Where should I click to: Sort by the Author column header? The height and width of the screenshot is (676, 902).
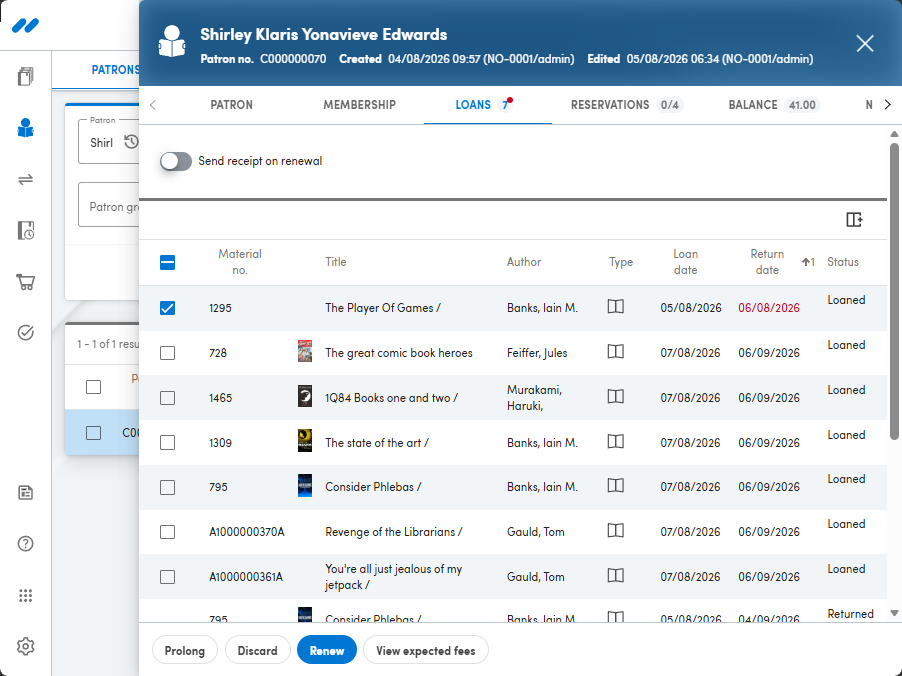coord(523,262)
